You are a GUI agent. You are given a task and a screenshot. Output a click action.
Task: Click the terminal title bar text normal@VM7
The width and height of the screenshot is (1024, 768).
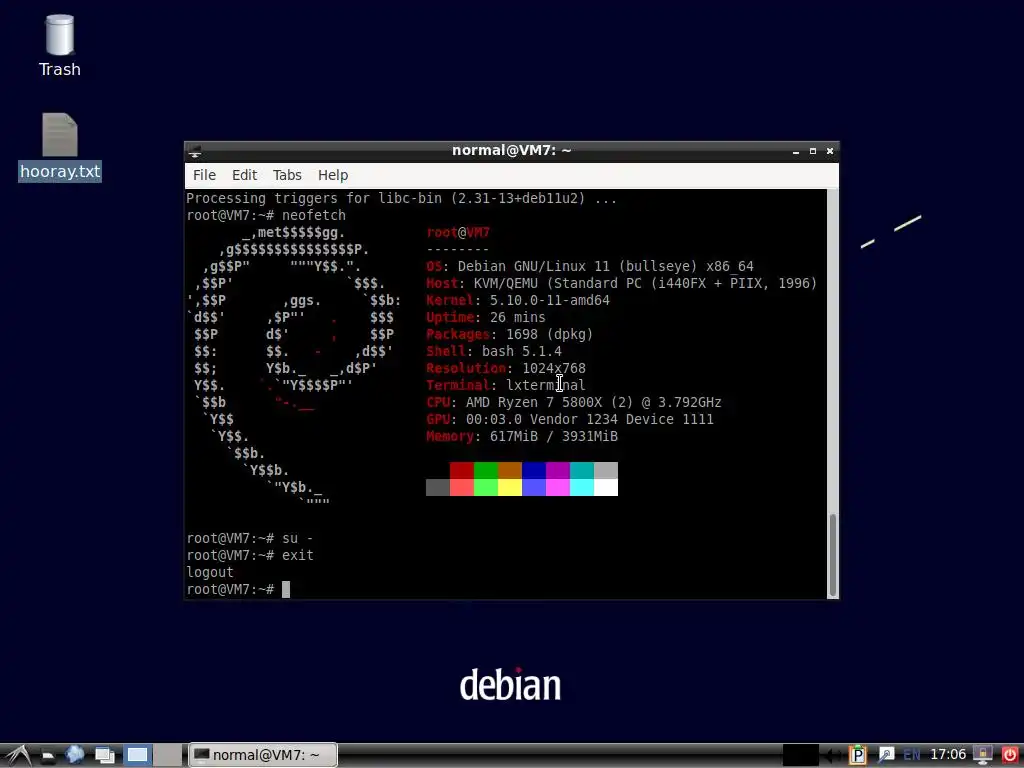click(511, 150)
